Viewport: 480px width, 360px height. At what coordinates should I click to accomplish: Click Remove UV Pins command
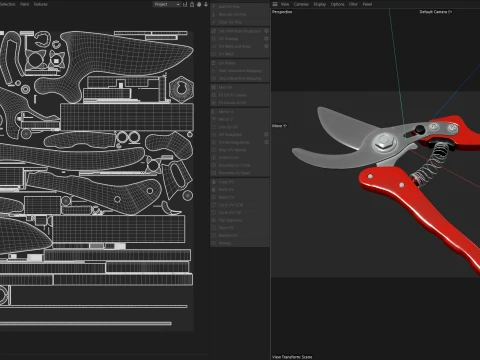240,14
